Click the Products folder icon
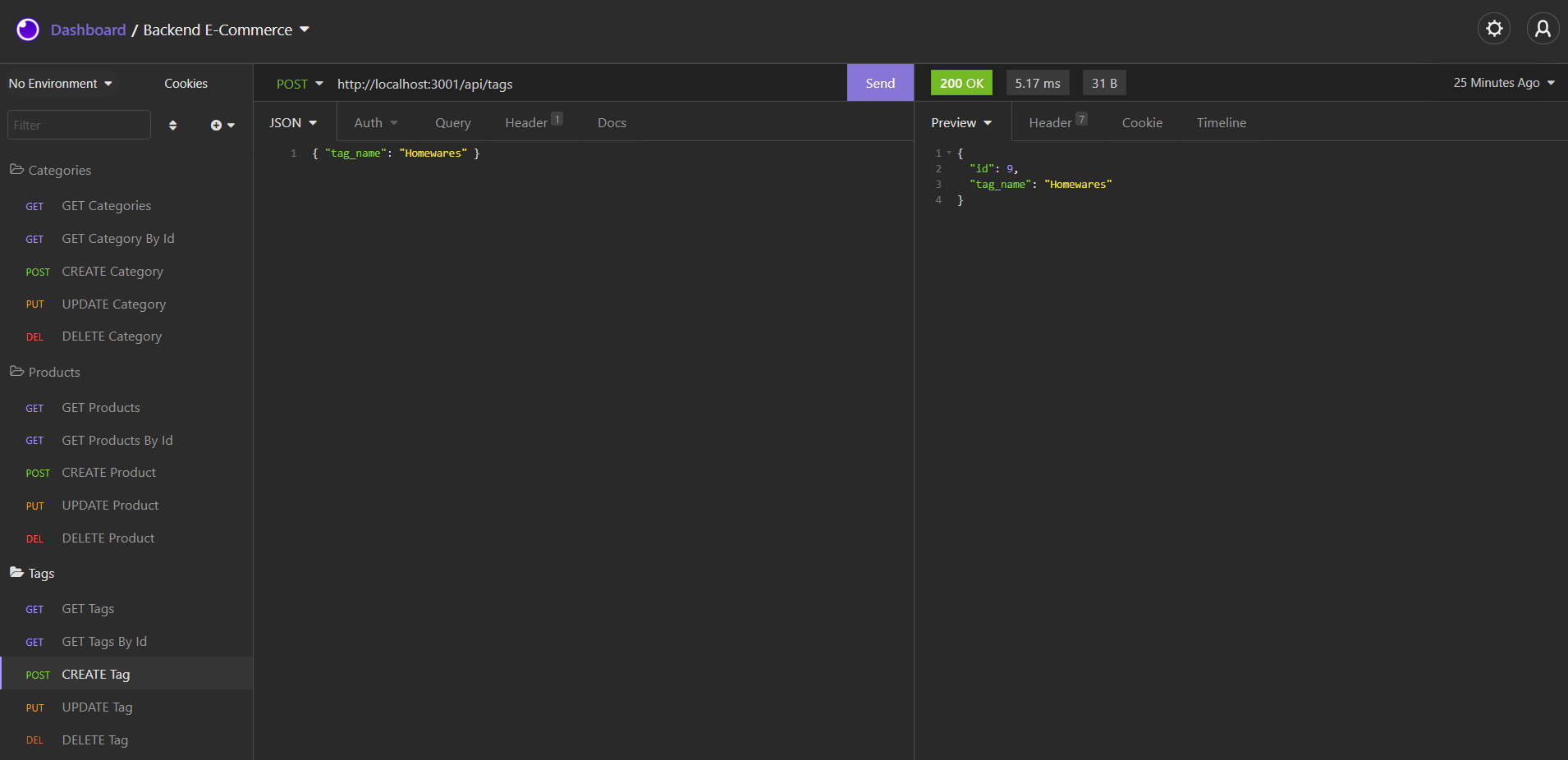The height and width of the screenshot is (760, 1568). (x=16, y=372)
